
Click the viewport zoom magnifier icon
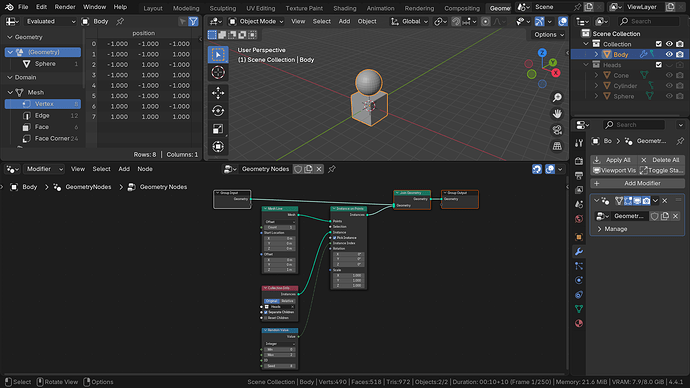pyautogui.click(x=557, y=98)
